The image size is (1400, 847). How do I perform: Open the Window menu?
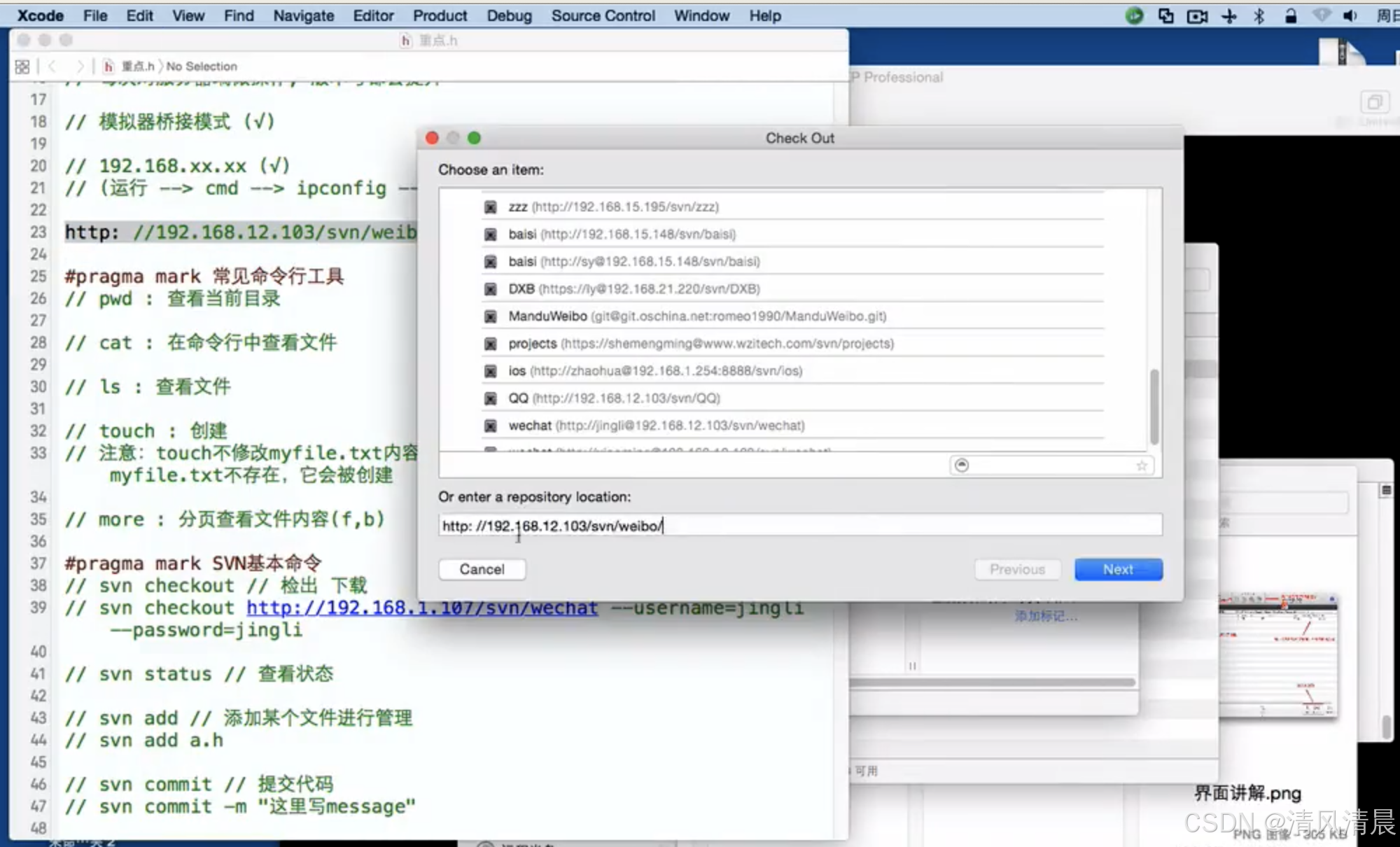(x=701, y=15)
